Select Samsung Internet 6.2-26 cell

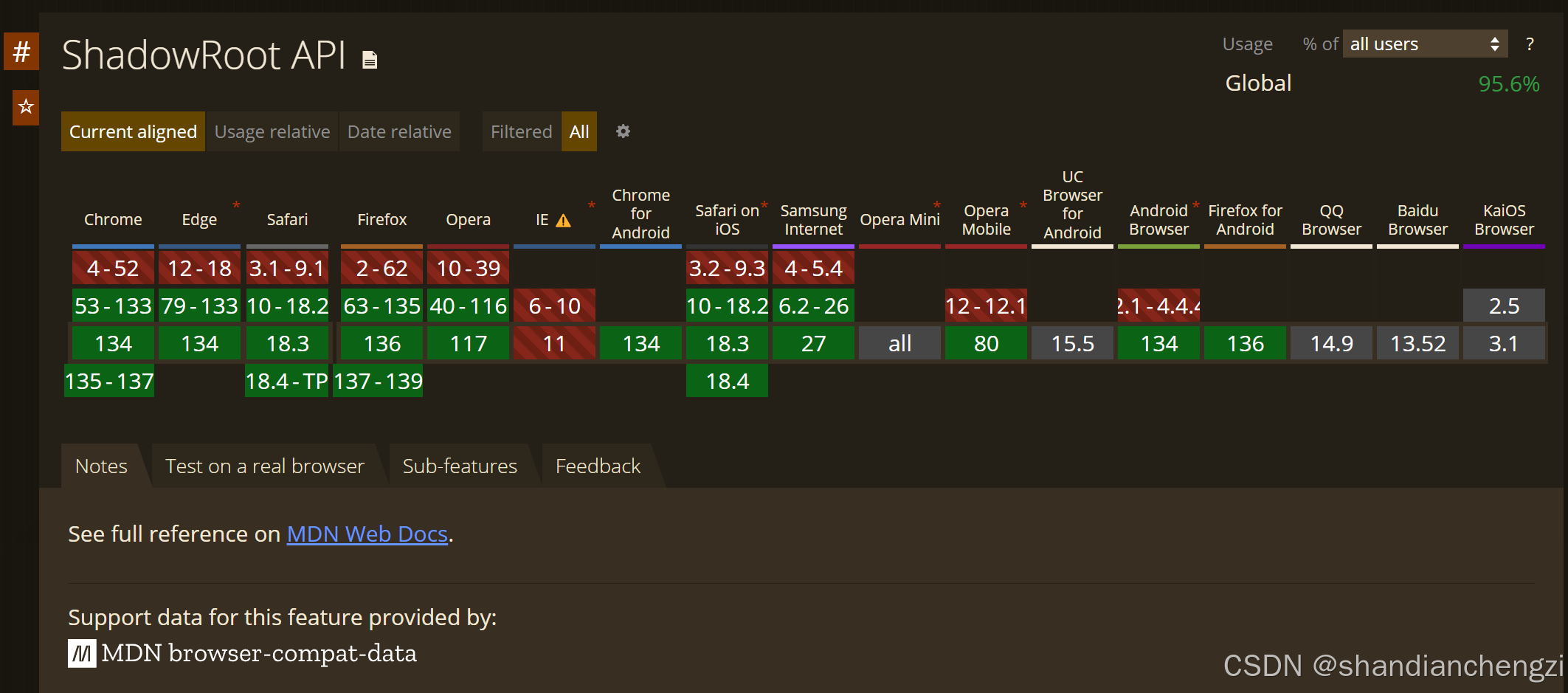[x=813, y=306]
